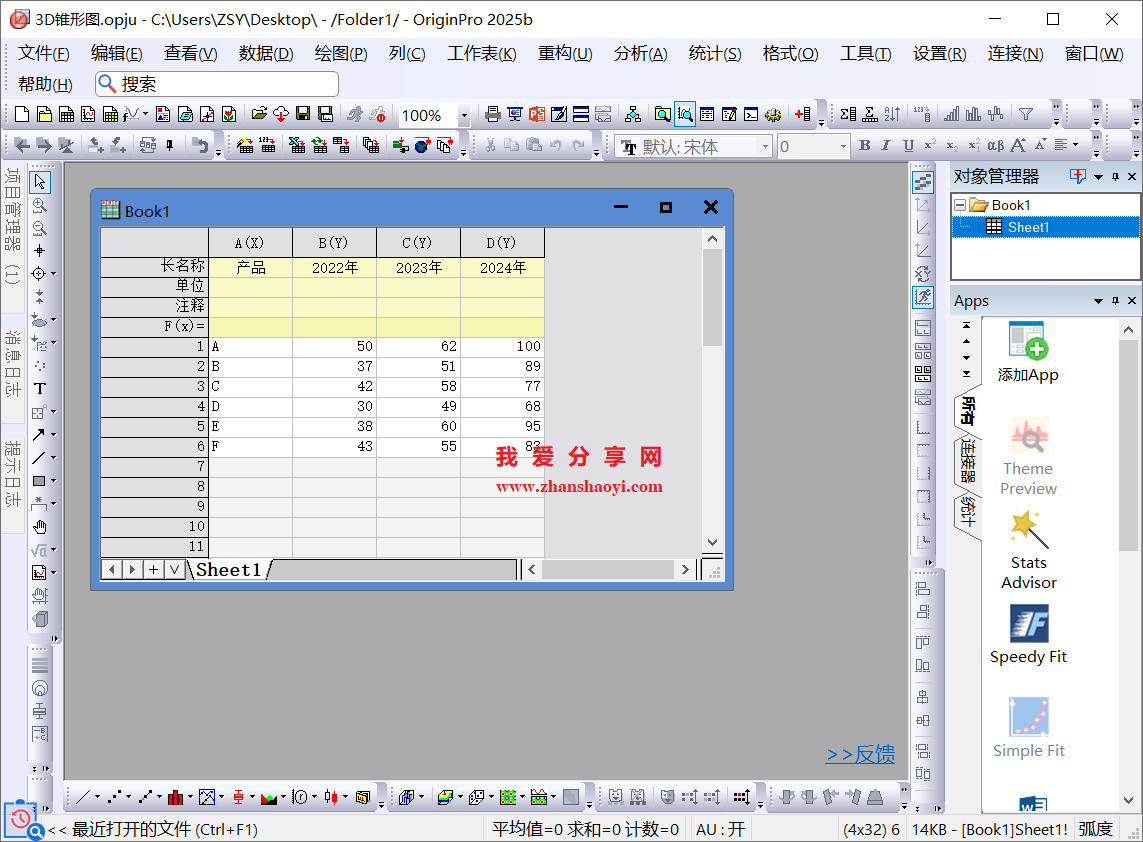This screenshot has width=1143, height=842.
Task: Click the >>反馈 feedback link
Action: 860,755
